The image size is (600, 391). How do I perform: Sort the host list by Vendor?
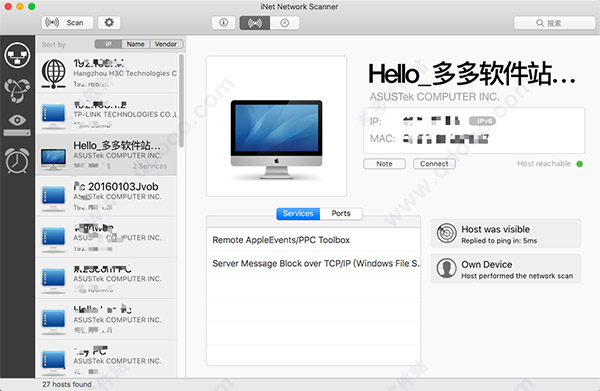point(166,44)
